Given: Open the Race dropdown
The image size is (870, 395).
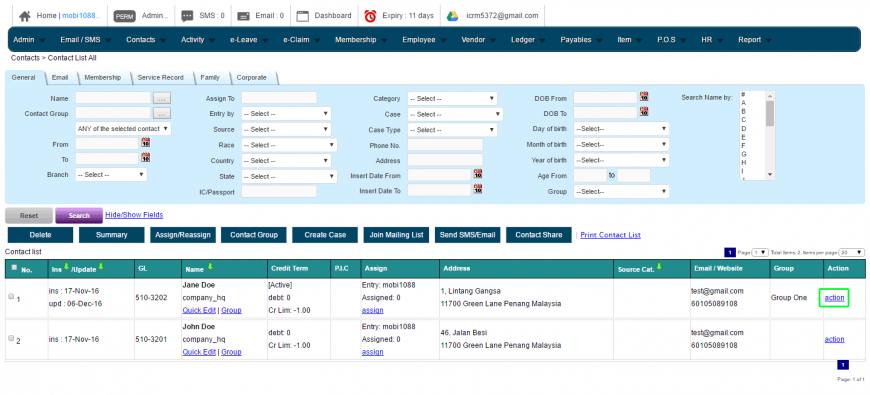Looking at the screenshot, I should (289, 145).
